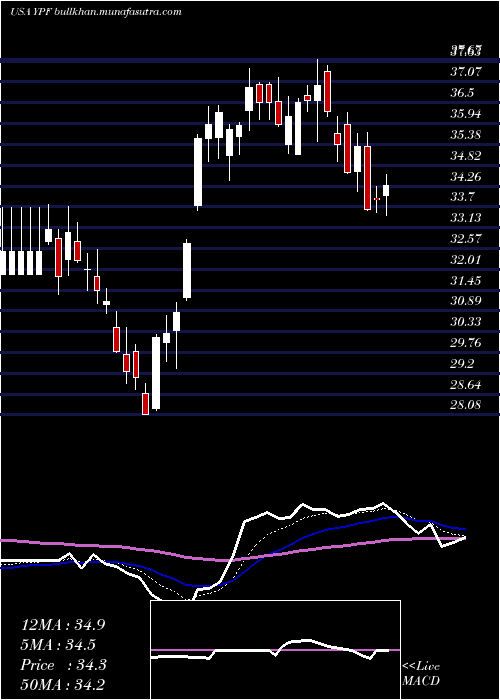
Task: Click the tall white gap-up candle near 35.38
Action: 198,172
